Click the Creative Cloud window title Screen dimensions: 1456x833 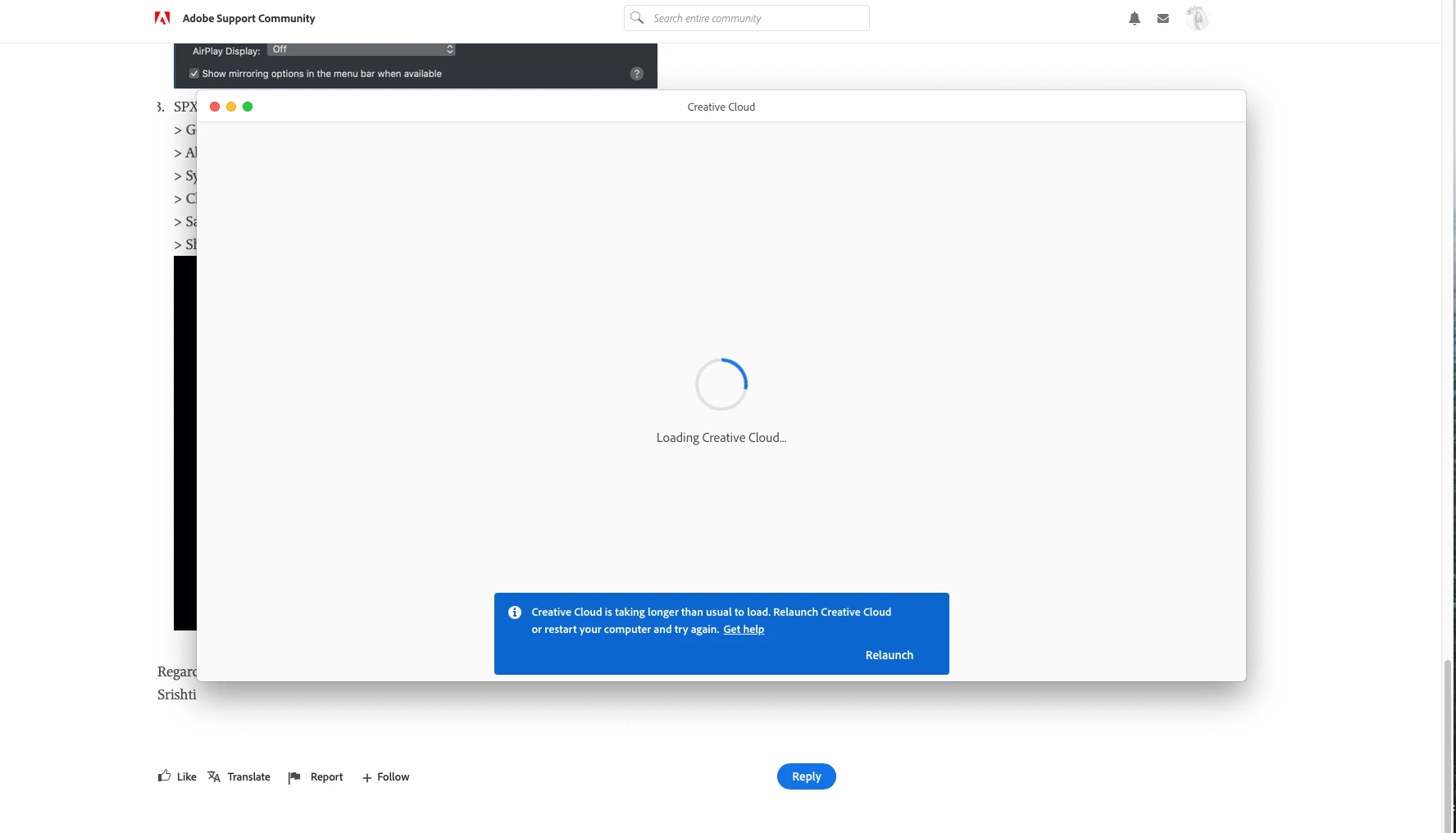[x=721, y=107]
